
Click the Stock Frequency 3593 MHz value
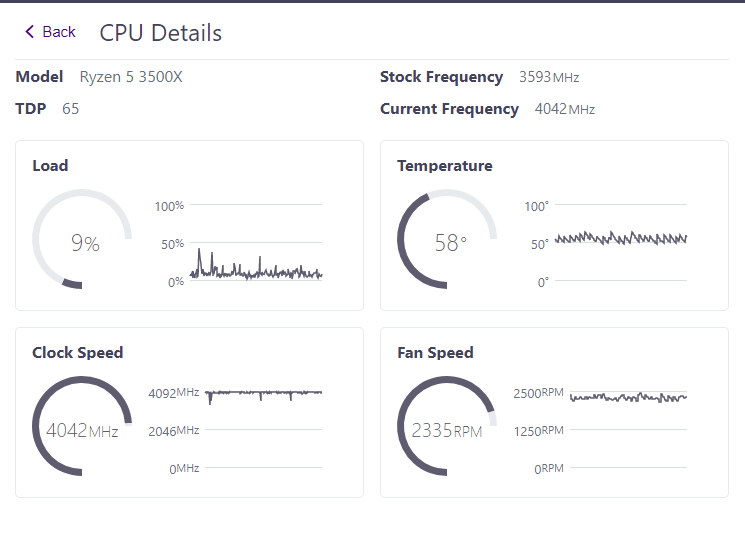(549, 77)
